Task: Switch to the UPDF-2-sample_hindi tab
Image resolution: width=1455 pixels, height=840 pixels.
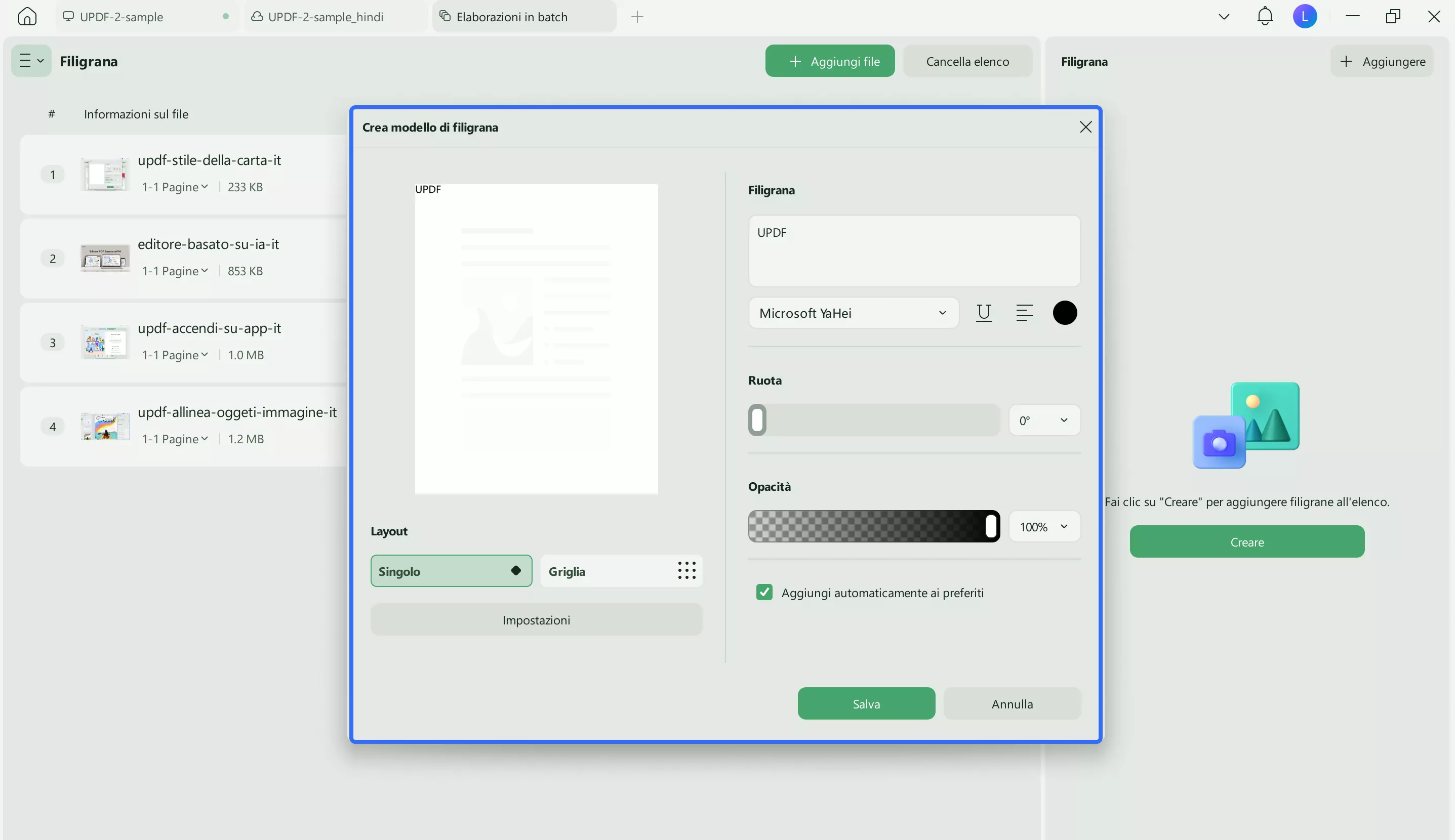Action: [x=326, y=17]
